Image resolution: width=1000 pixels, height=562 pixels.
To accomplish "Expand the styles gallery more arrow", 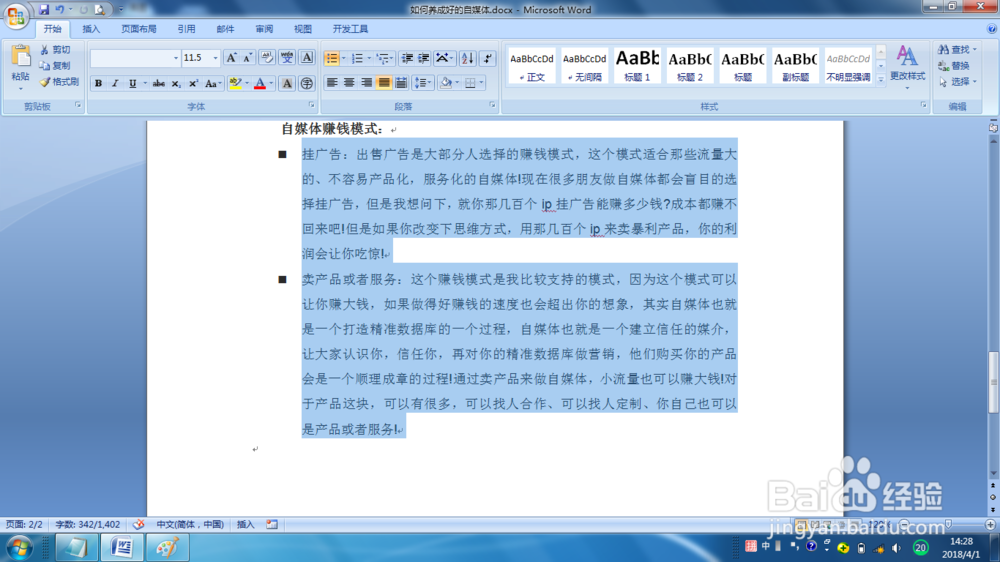I will point(881,80).
